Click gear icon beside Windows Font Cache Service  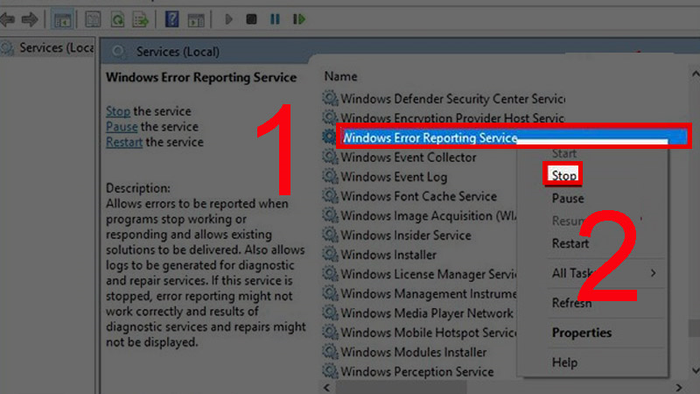click(330, 196)
